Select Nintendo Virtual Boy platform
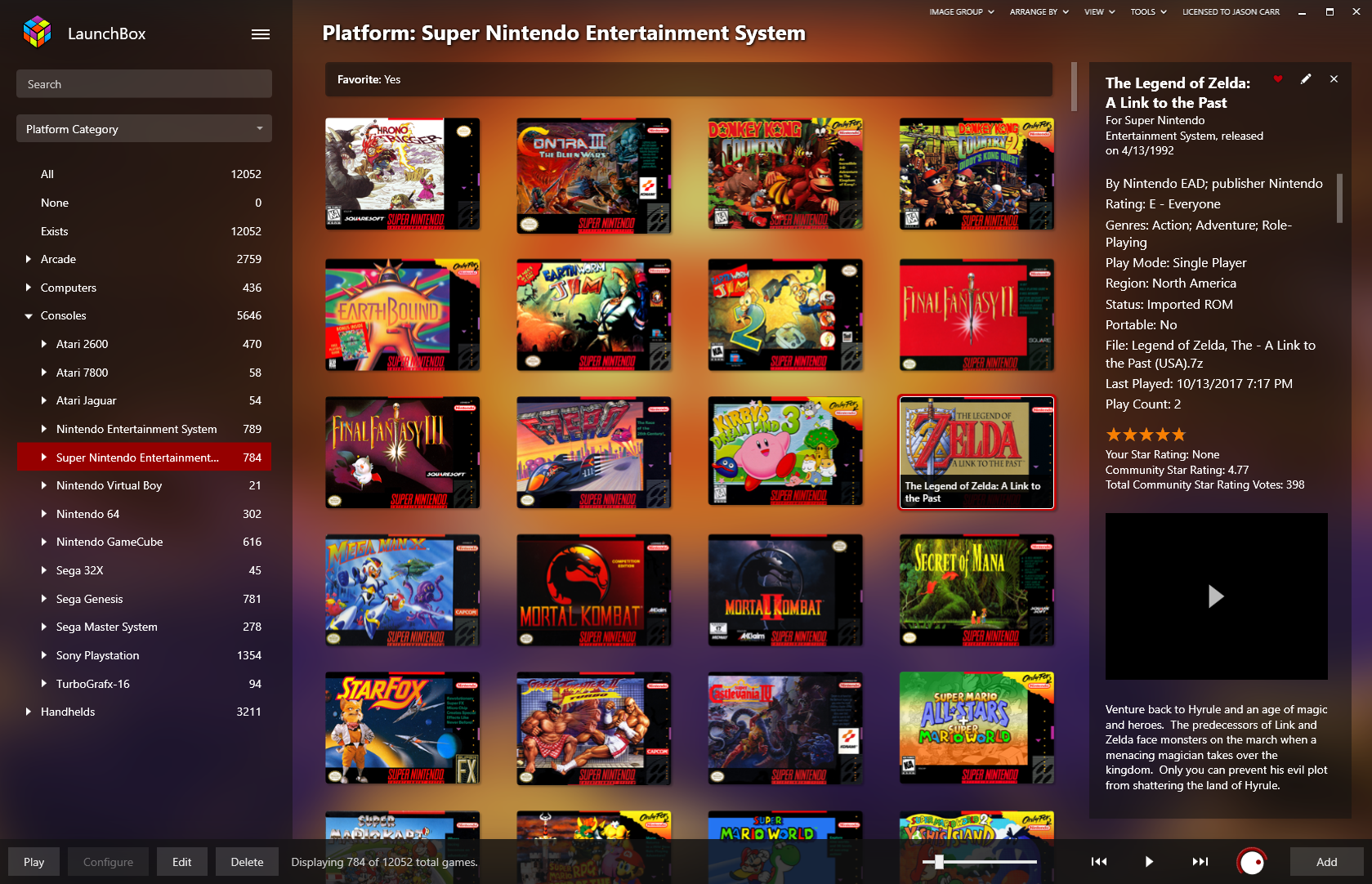 pos(144,485)
